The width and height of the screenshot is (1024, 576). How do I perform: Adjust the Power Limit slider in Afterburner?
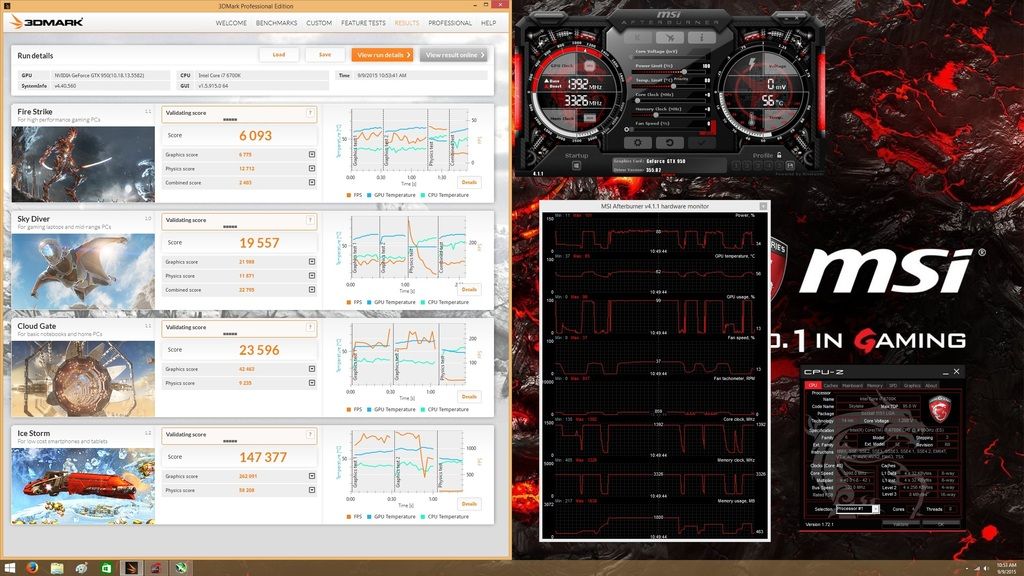coord(682,70)
